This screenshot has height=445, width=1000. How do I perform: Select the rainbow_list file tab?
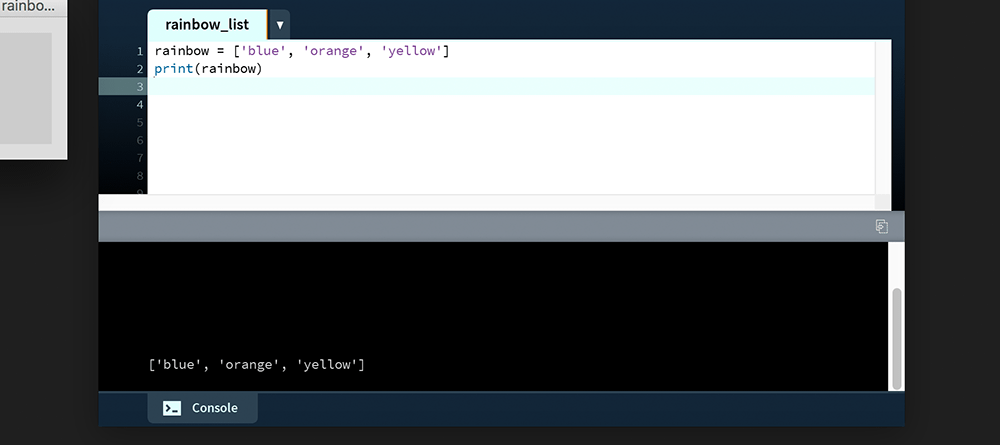tap(207, 25)
